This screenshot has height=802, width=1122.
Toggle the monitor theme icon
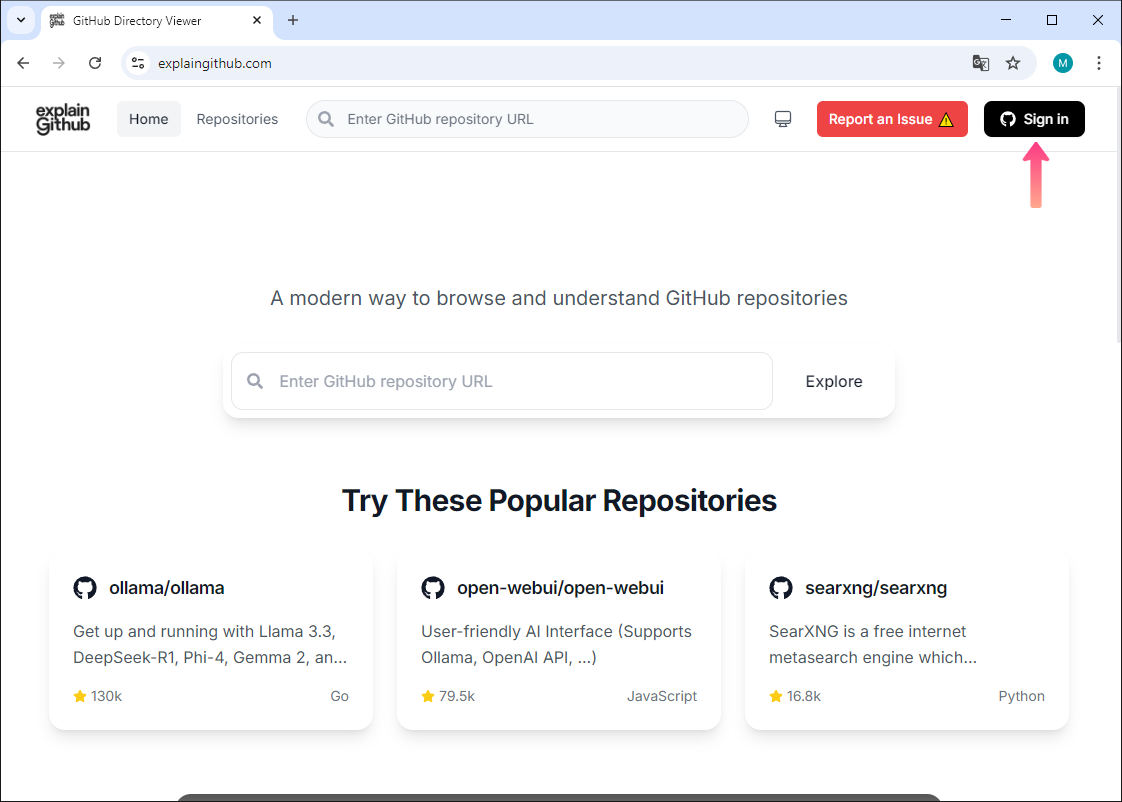pos(783,119)
